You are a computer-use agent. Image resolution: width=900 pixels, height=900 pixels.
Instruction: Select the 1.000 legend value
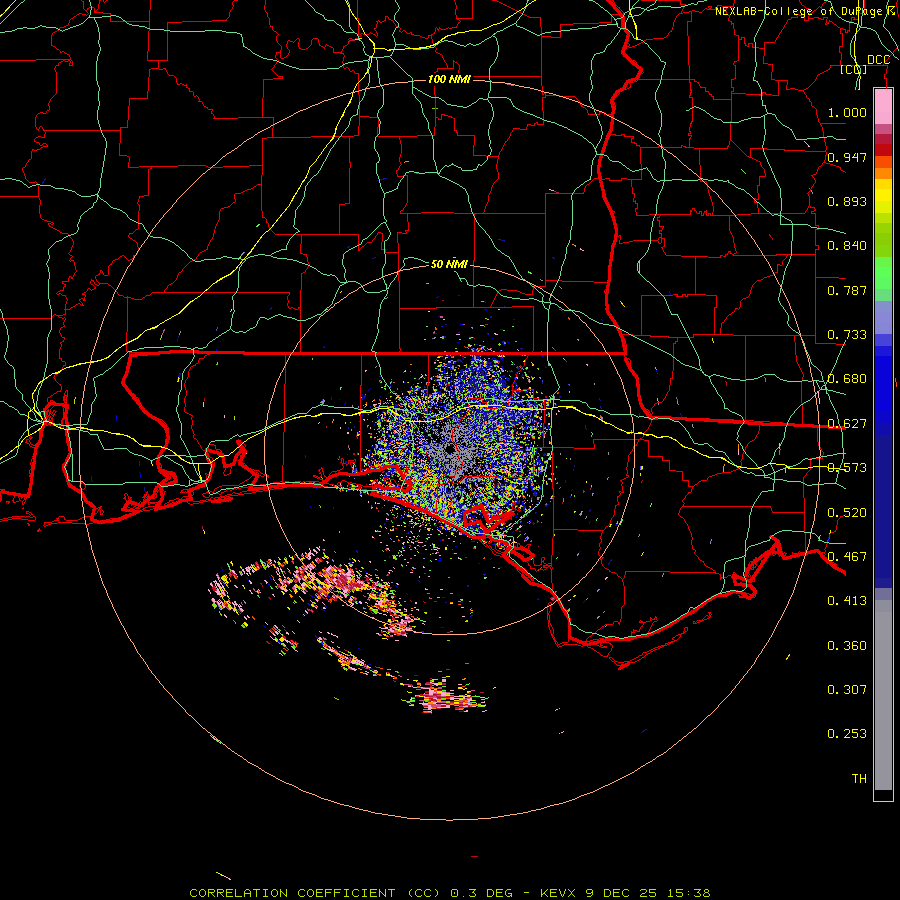click(x=847, y=112)
